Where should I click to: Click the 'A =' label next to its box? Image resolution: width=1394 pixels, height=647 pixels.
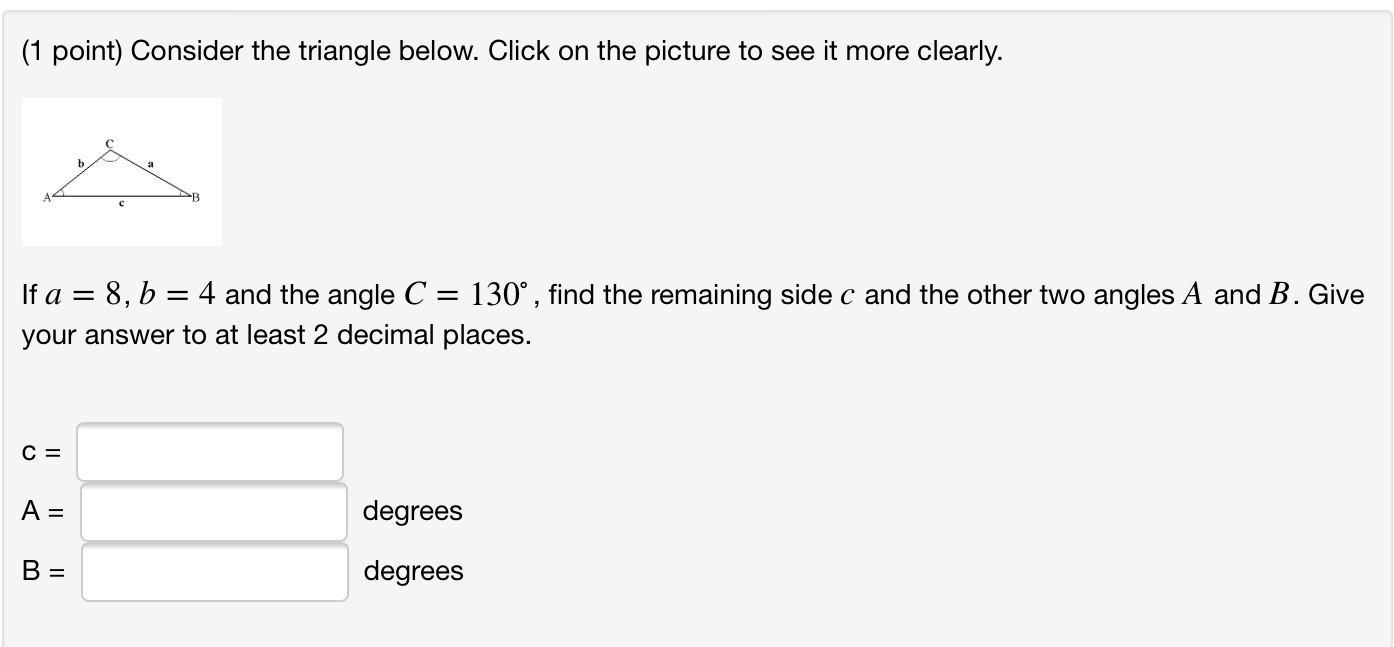pyautogui.click(x=42, y=512)
